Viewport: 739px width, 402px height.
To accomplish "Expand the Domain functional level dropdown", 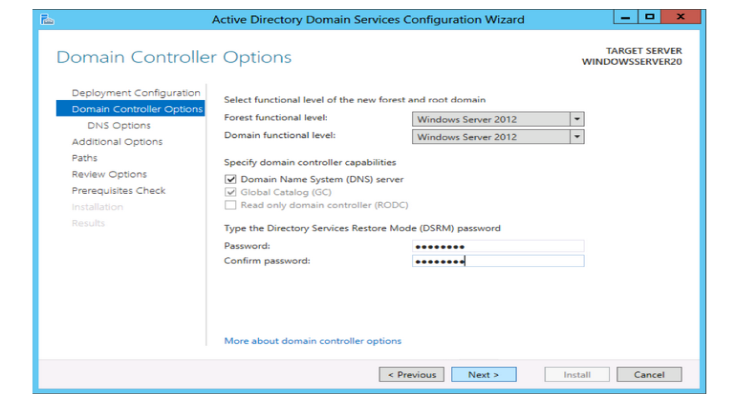I will 576,137.
